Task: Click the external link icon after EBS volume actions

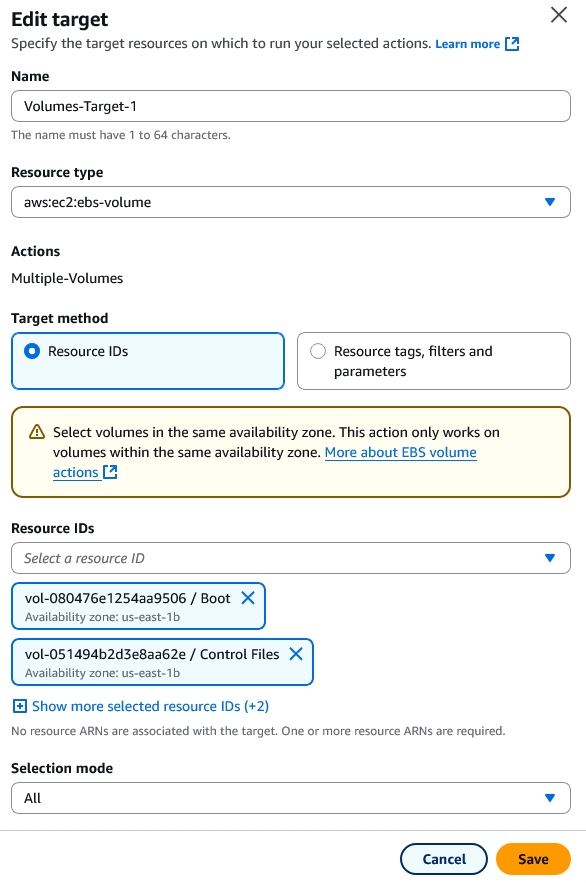Action: (111, 472)
